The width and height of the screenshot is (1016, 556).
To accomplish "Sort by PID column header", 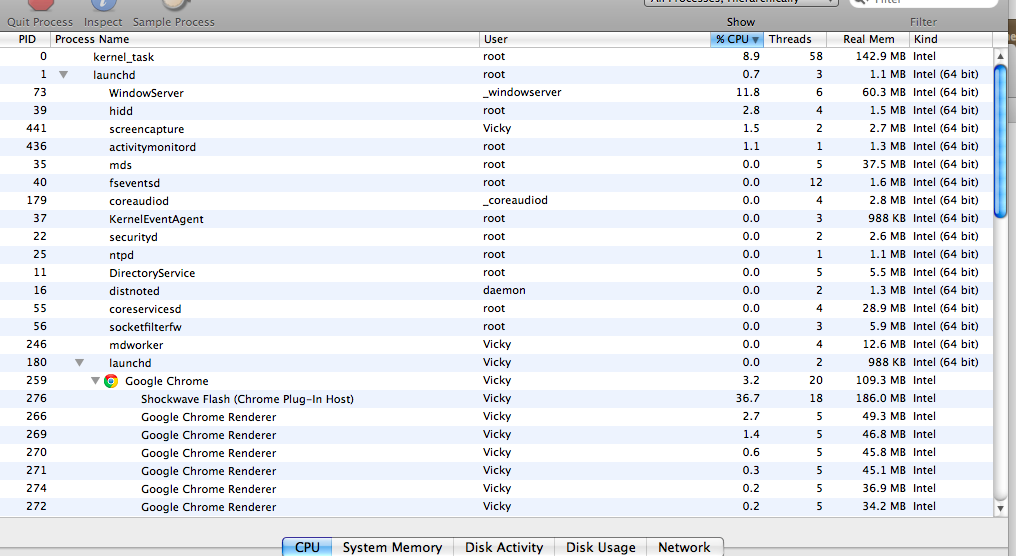I will (25, 39).
